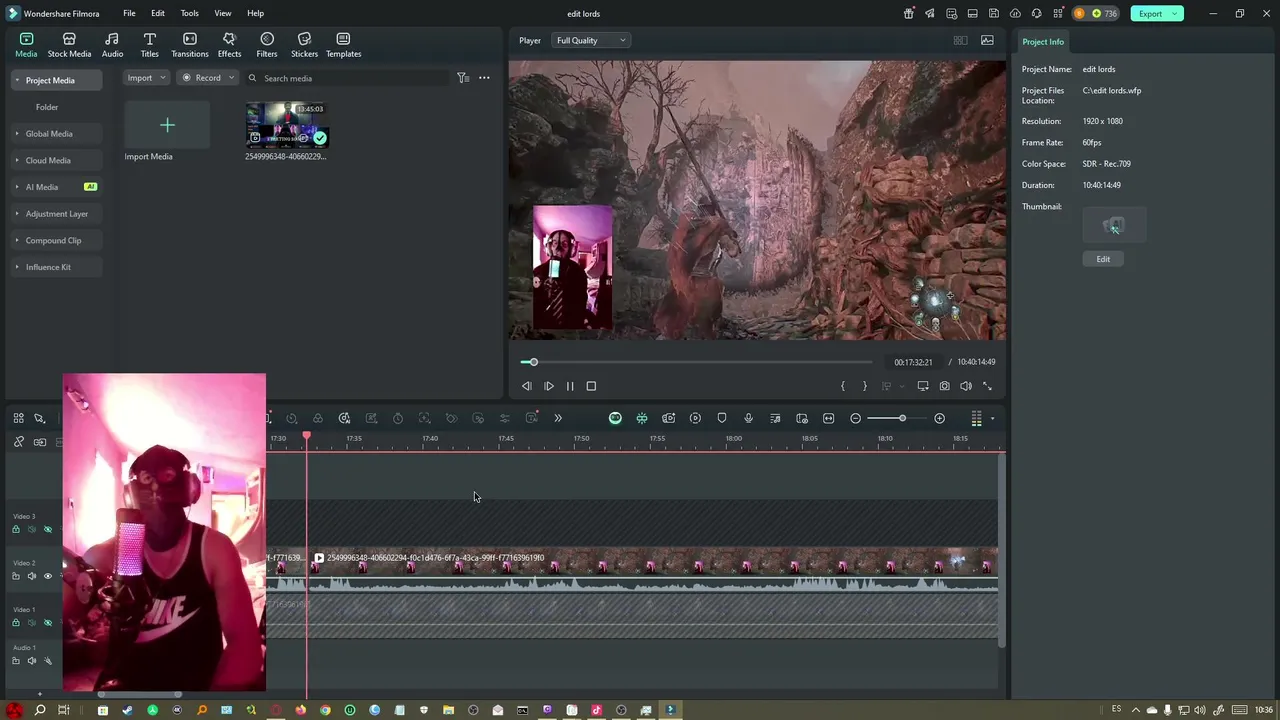Click the green AI copilot face icon
Screen dimensions: 1280x720
(x=615, y=418)
